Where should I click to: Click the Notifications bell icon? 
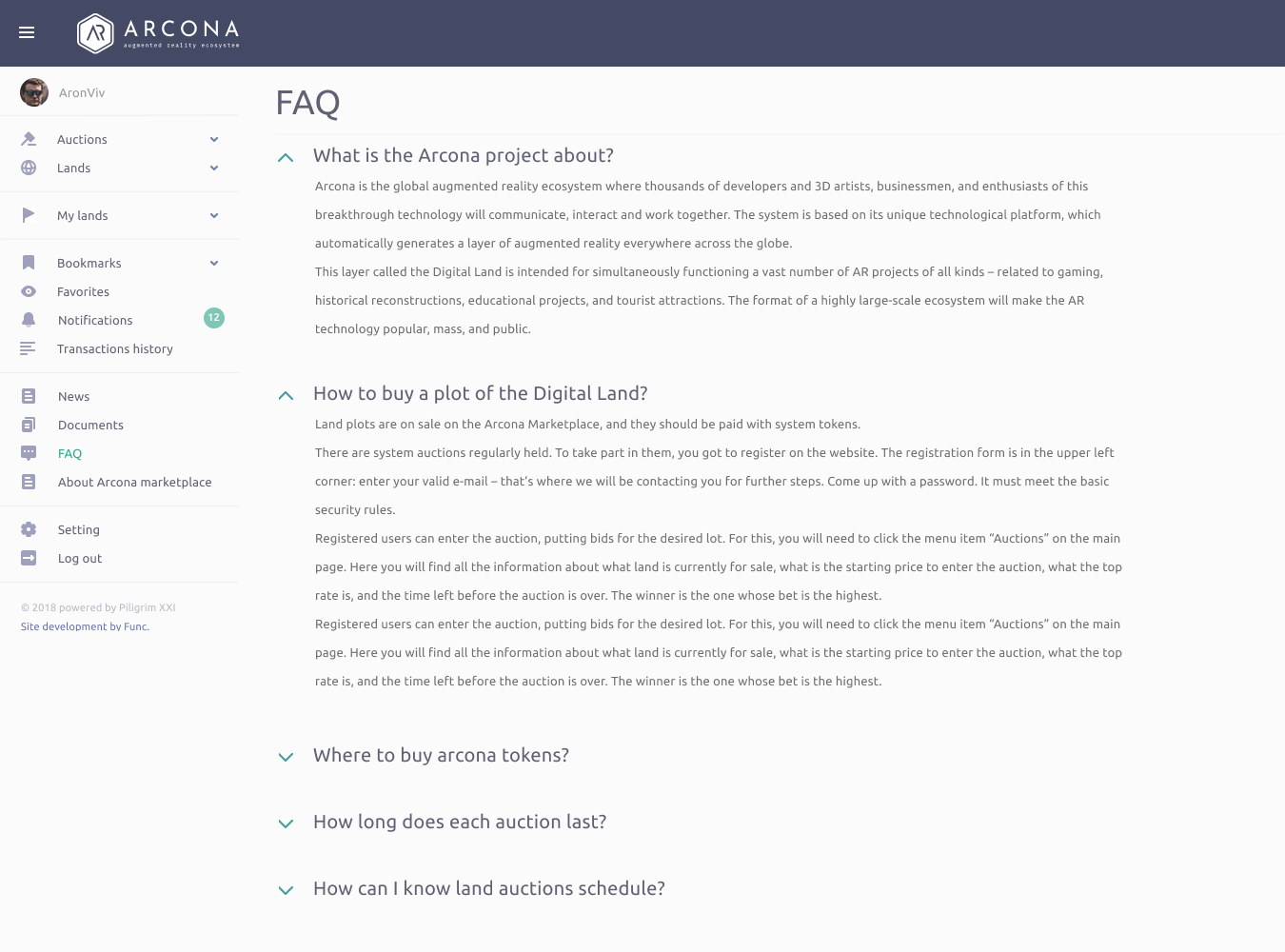pos(29,320)
